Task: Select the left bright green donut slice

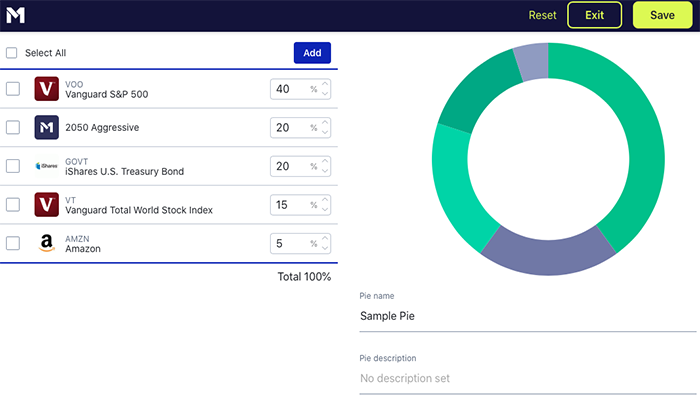Action: pos(455,187)
